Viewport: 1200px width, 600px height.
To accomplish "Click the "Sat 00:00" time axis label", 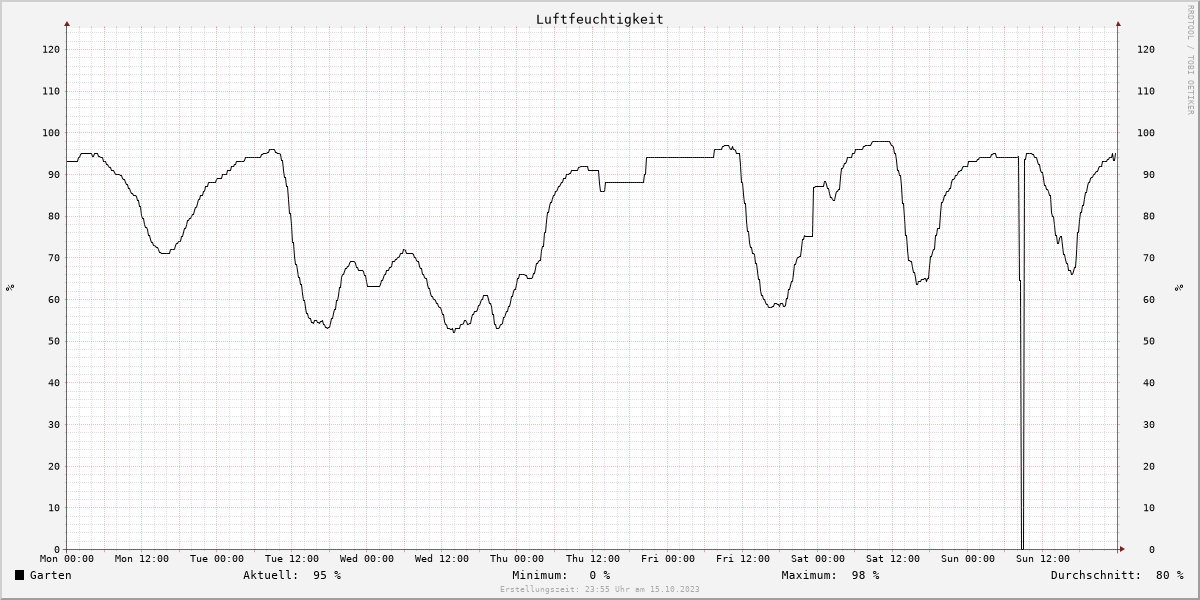I will 818,559.
